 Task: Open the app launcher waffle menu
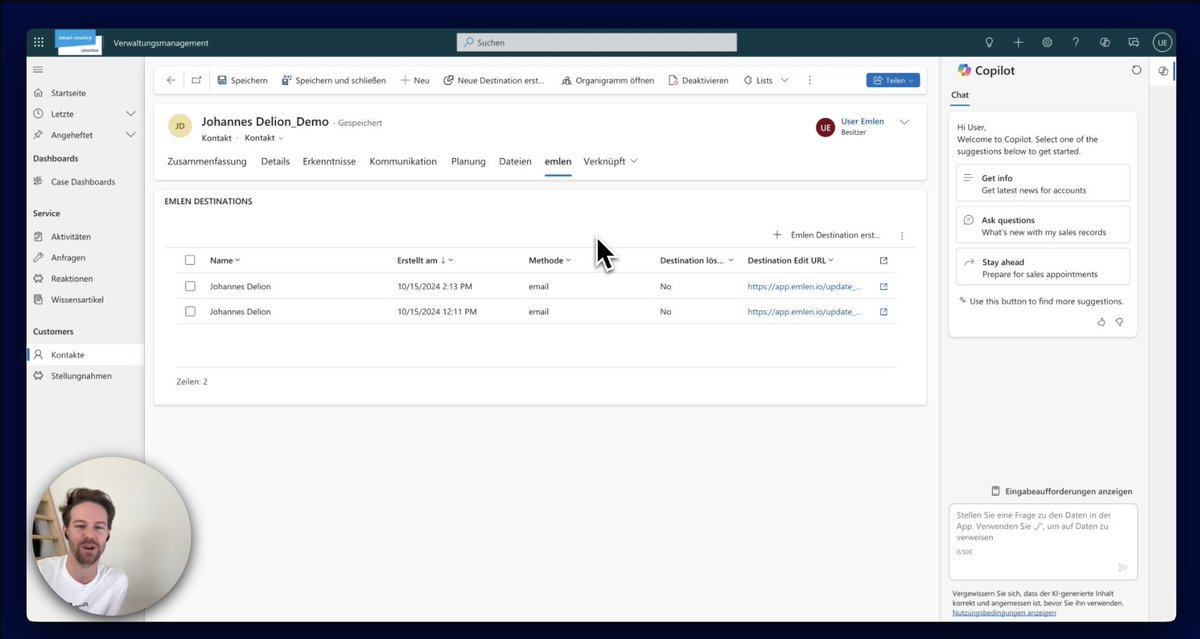tap(39, 42)
